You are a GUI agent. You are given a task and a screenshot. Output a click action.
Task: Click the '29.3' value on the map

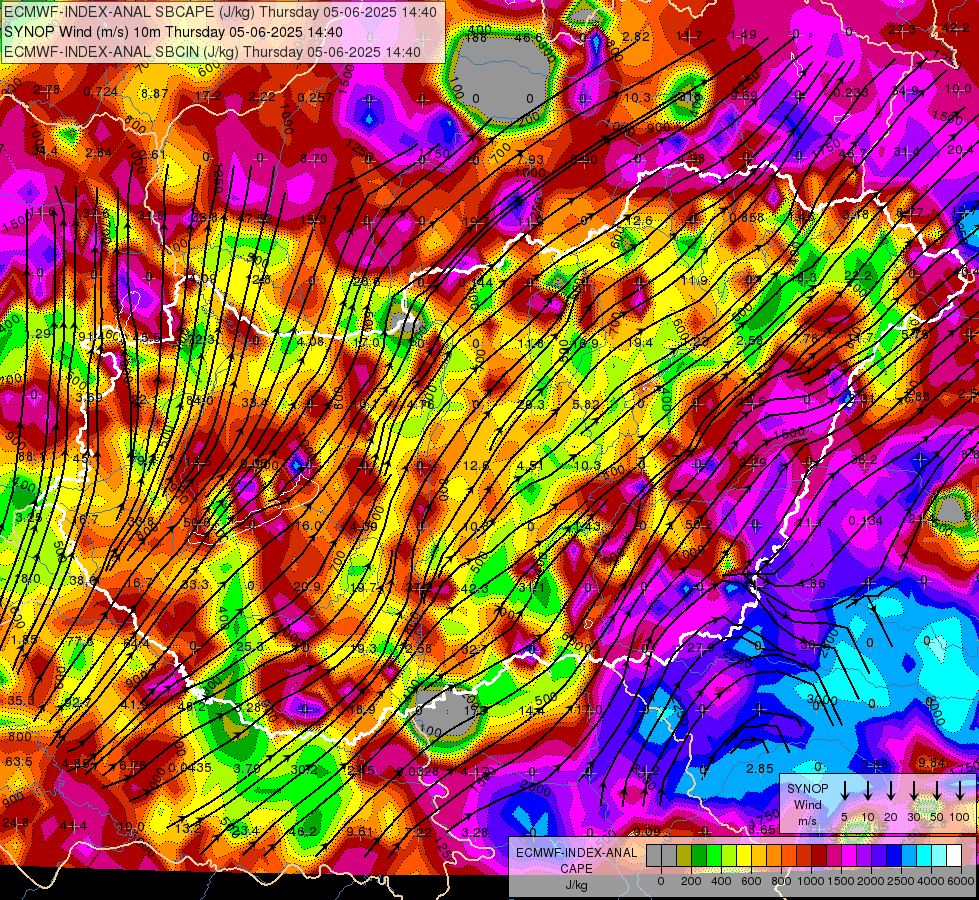coord(531,405)
